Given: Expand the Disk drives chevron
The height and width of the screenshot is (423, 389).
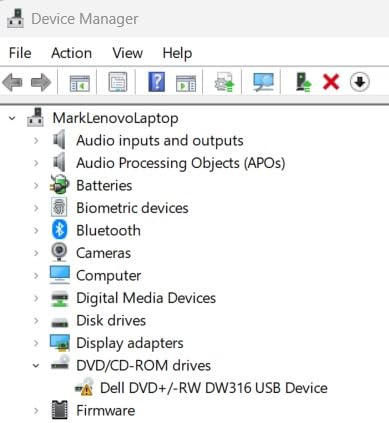Looking at the screenshot, I should pos(36,320).
